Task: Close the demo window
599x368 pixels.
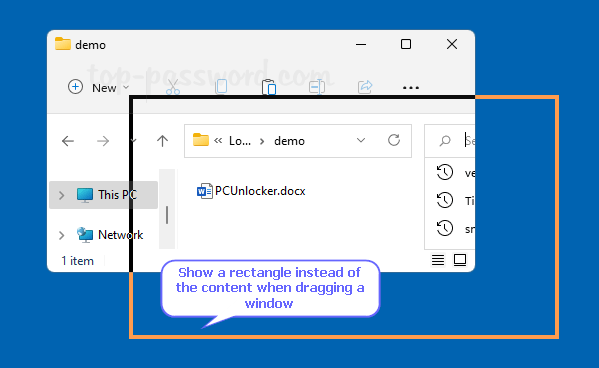Action: pos(452,44)
